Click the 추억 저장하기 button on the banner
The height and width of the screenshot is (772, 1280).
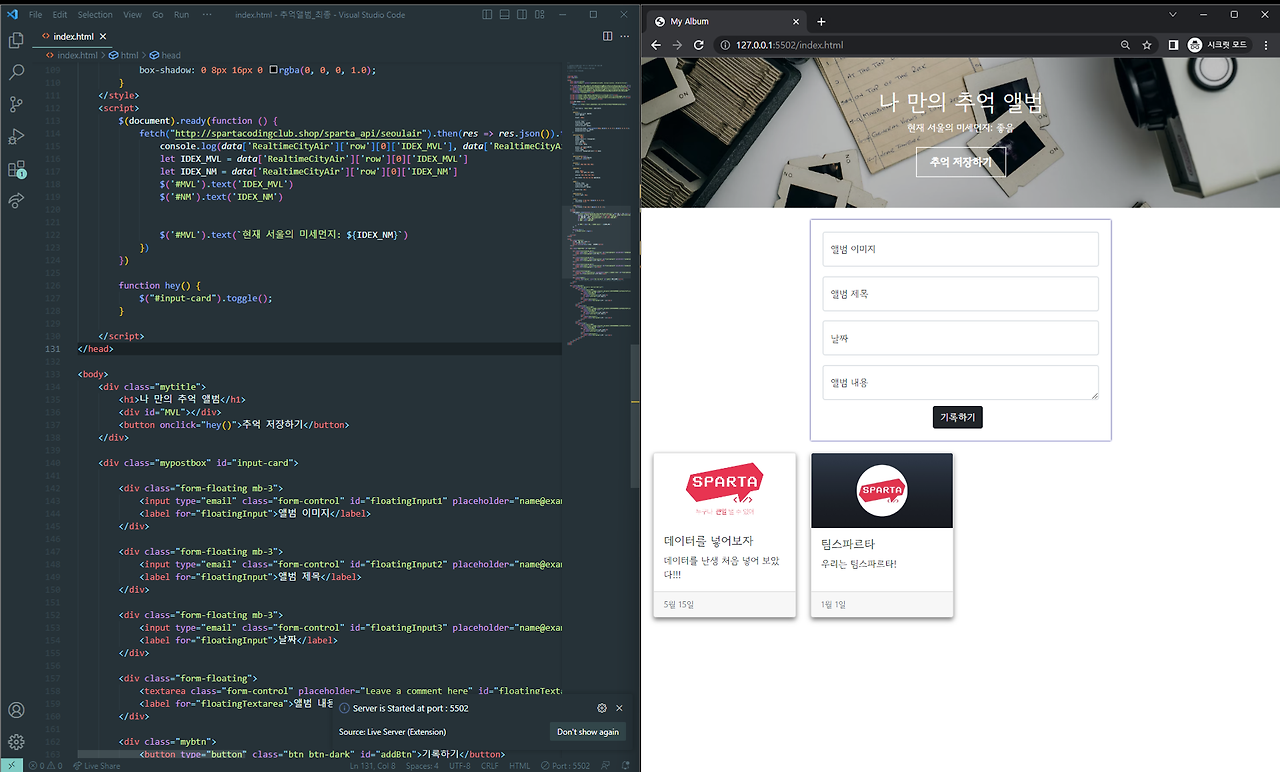[960, 162]
